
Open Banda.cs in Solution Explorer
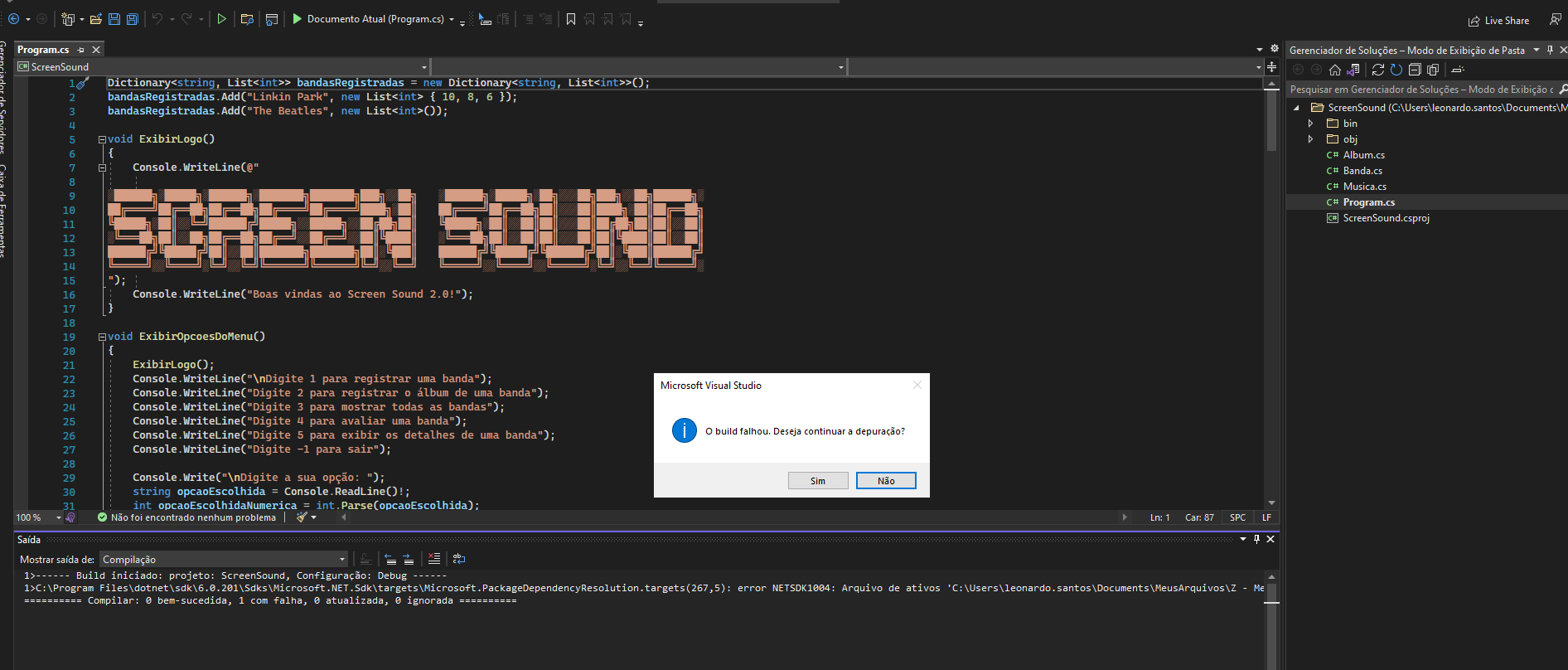(1362, 171)
